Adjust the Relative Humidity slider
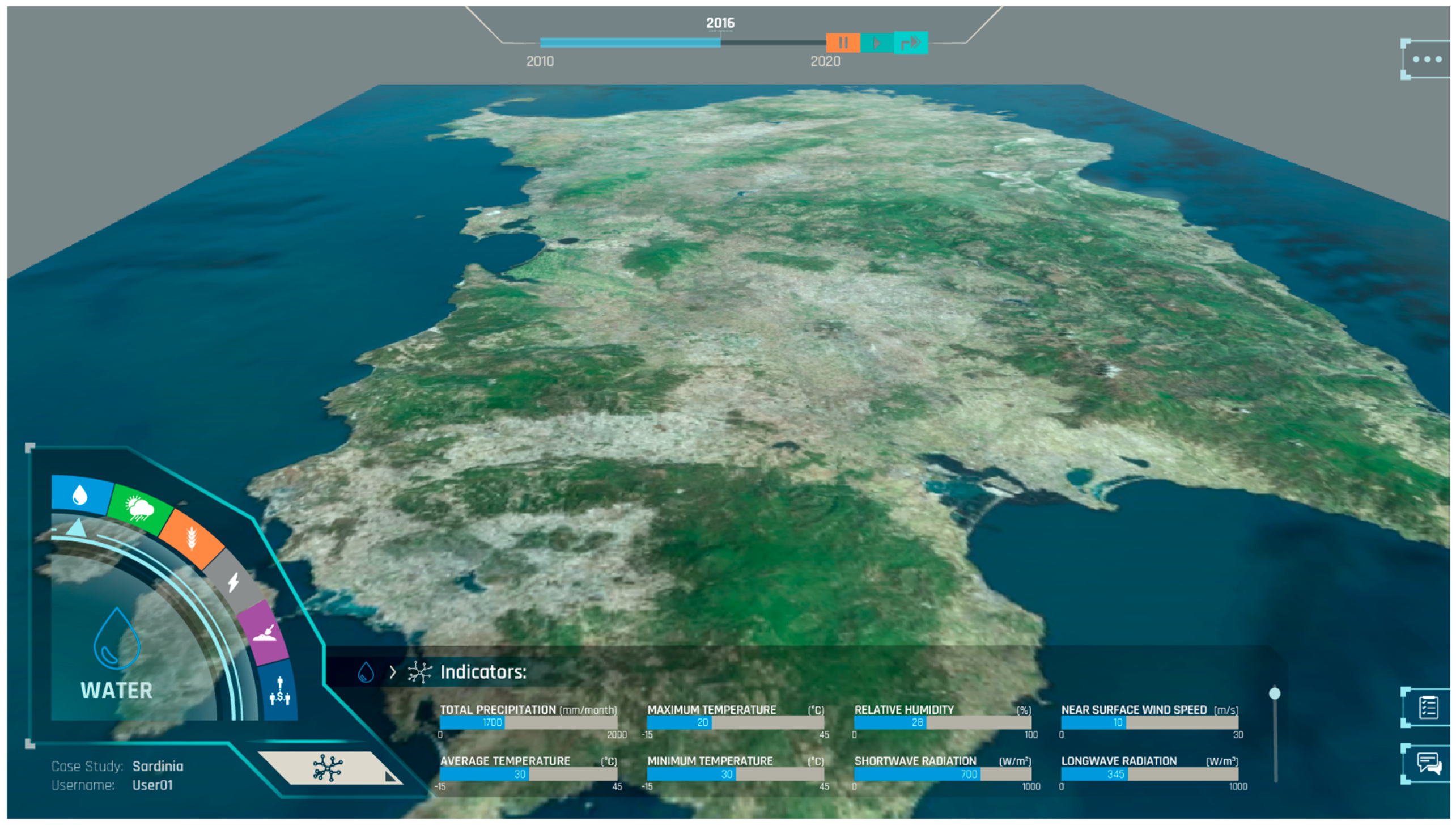Screen dimensions: 1456x825 click(x=943, y=722)
